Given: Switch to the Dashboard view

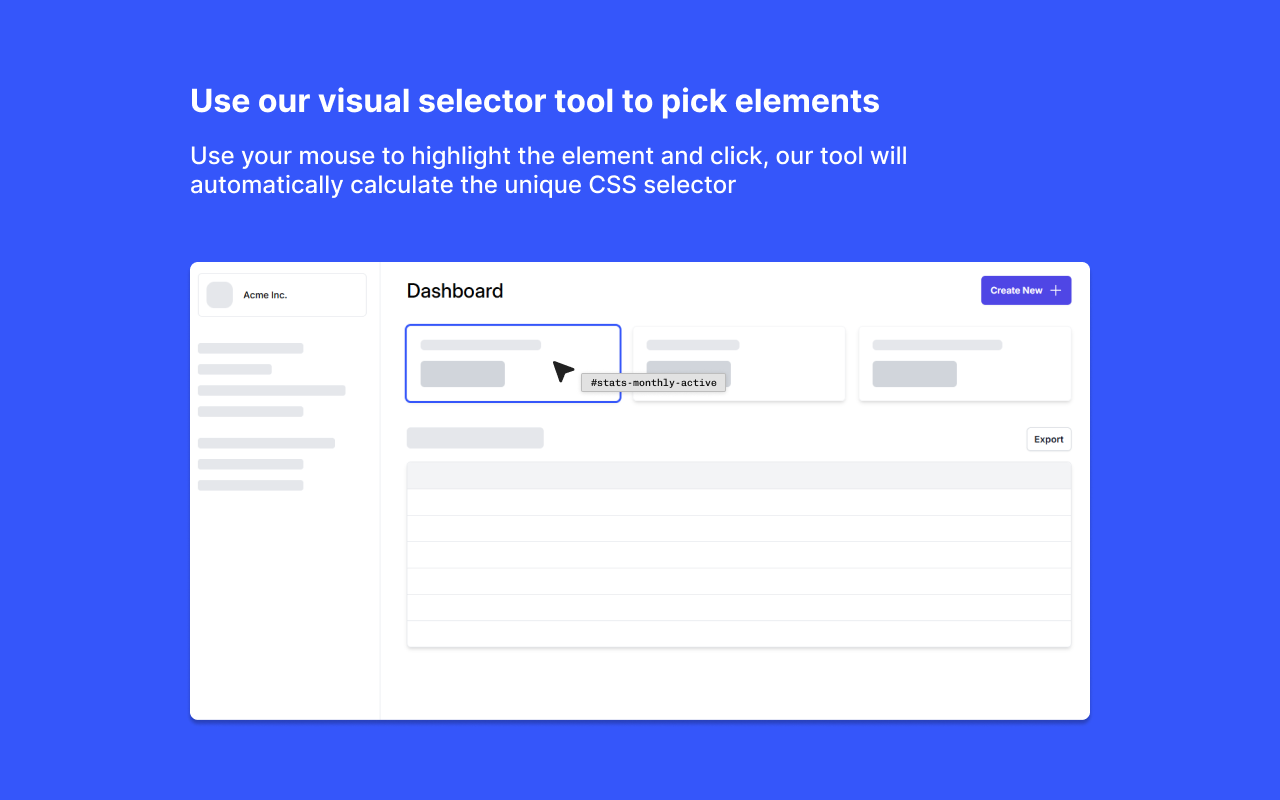Looking at the screenshot, I should pyautogui.click(x=455, y=291).
